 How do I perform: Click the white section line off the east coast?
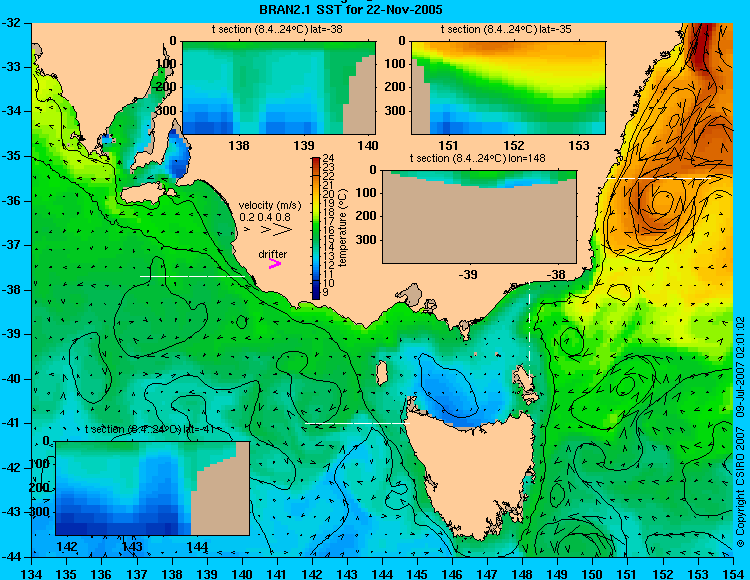[x=659, y=178]
